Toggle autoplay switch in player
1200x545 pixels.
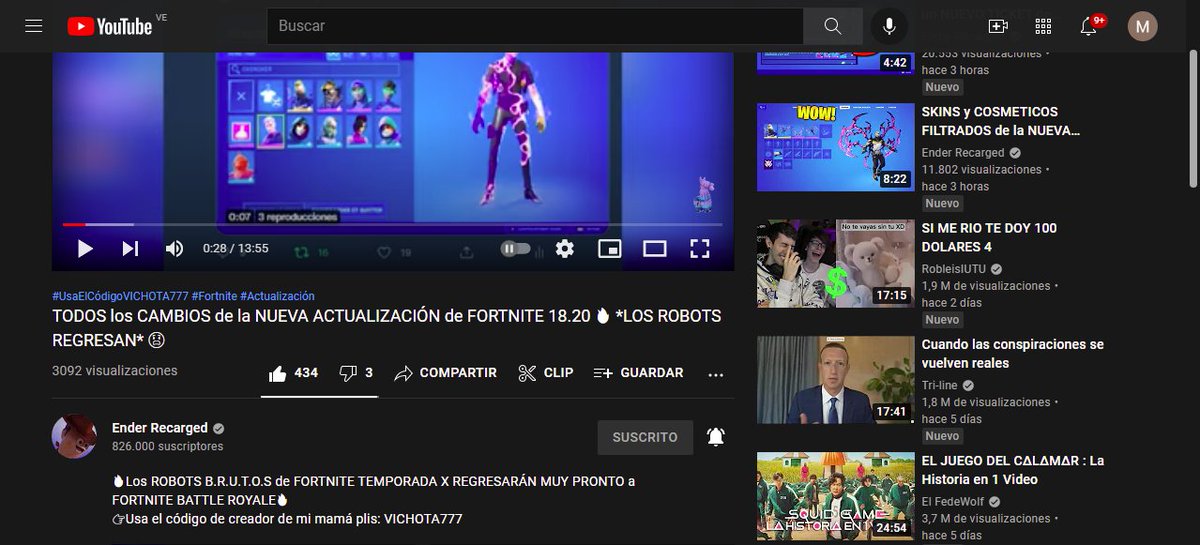[x=515, y=248]
